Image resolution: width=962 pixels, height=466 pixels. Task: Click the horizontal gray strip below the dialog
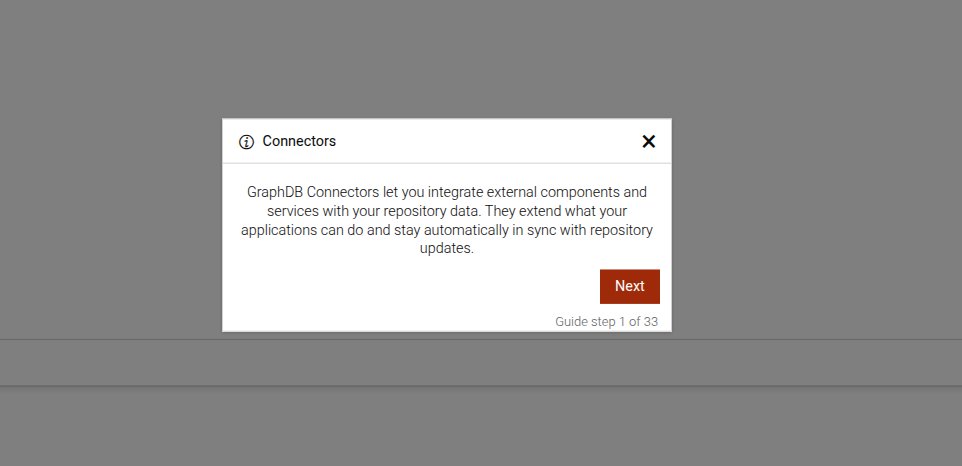pos(480,362)
